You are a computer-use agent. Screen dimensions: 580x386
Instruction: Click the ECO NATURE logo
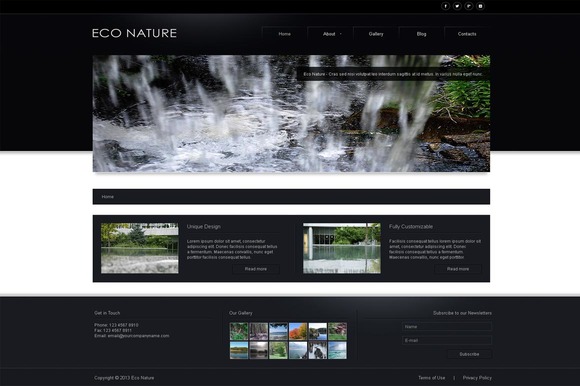(134, 33)
